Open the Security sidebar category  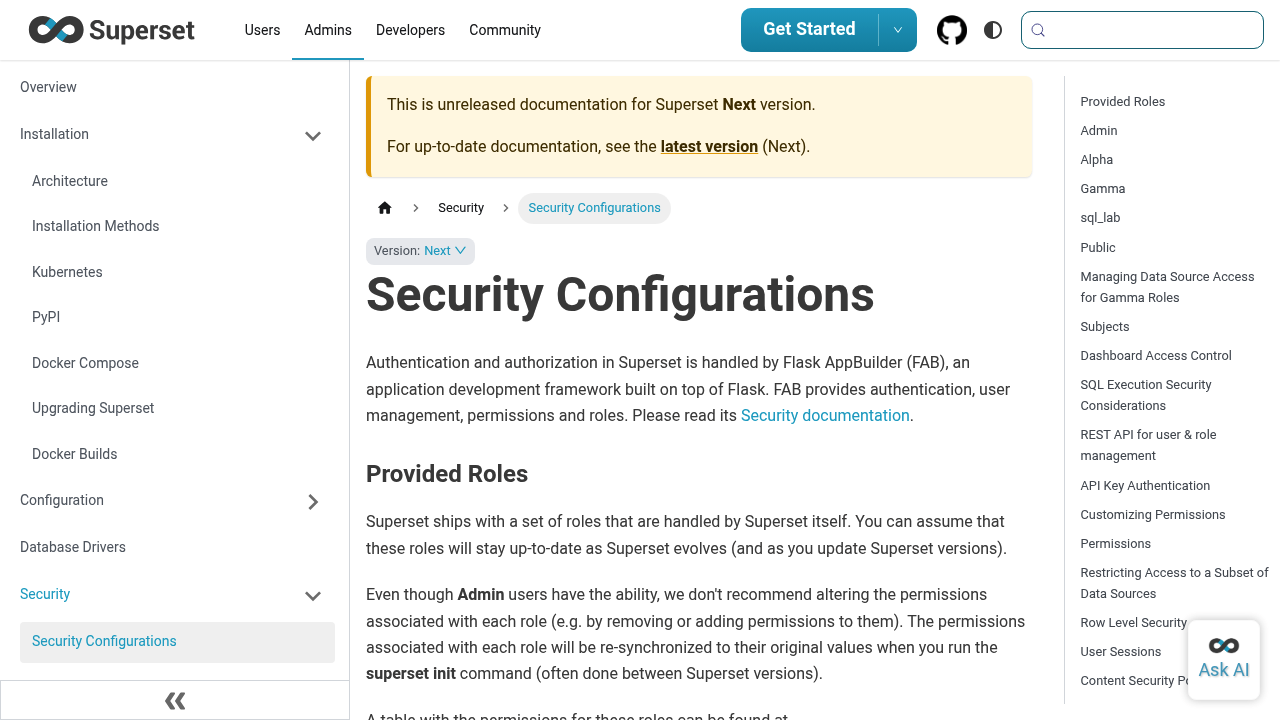click(45, 594)
